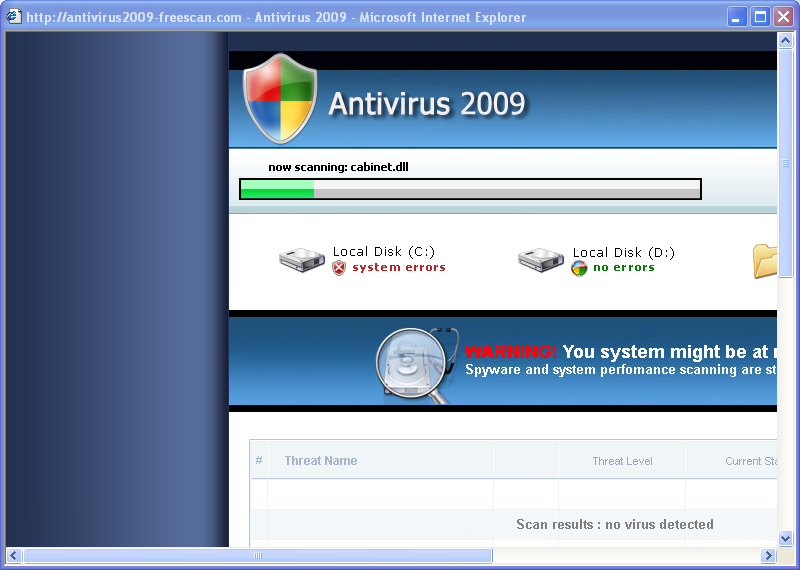Click the Local Disk (D:) drive icon
The width and height of the screenshot is (800, 570).
click(541, 259)
